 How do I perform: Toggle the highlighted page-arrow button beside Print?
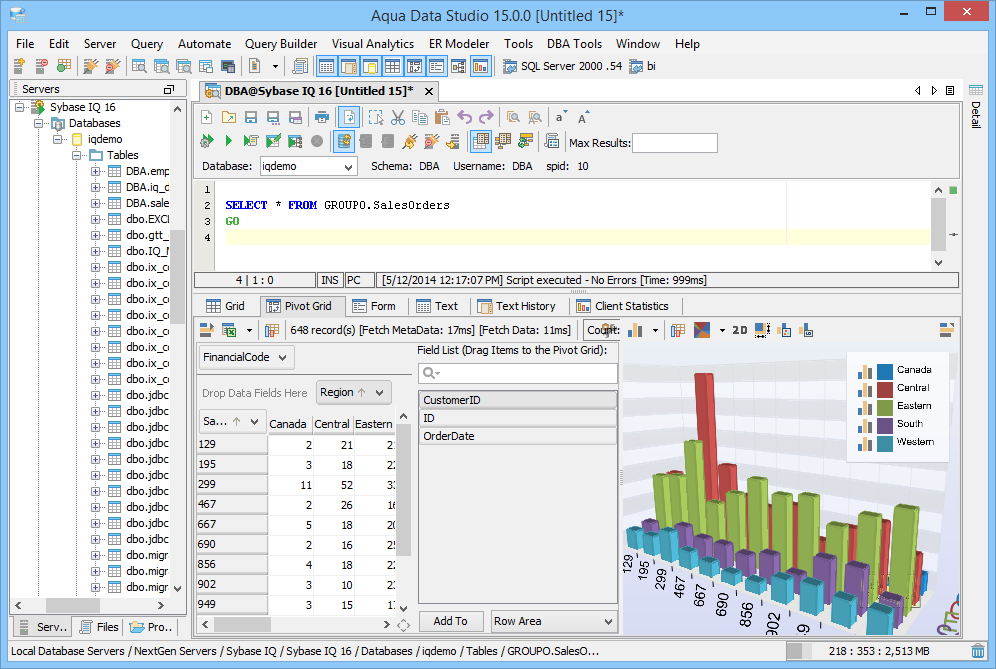pos(349,117)
